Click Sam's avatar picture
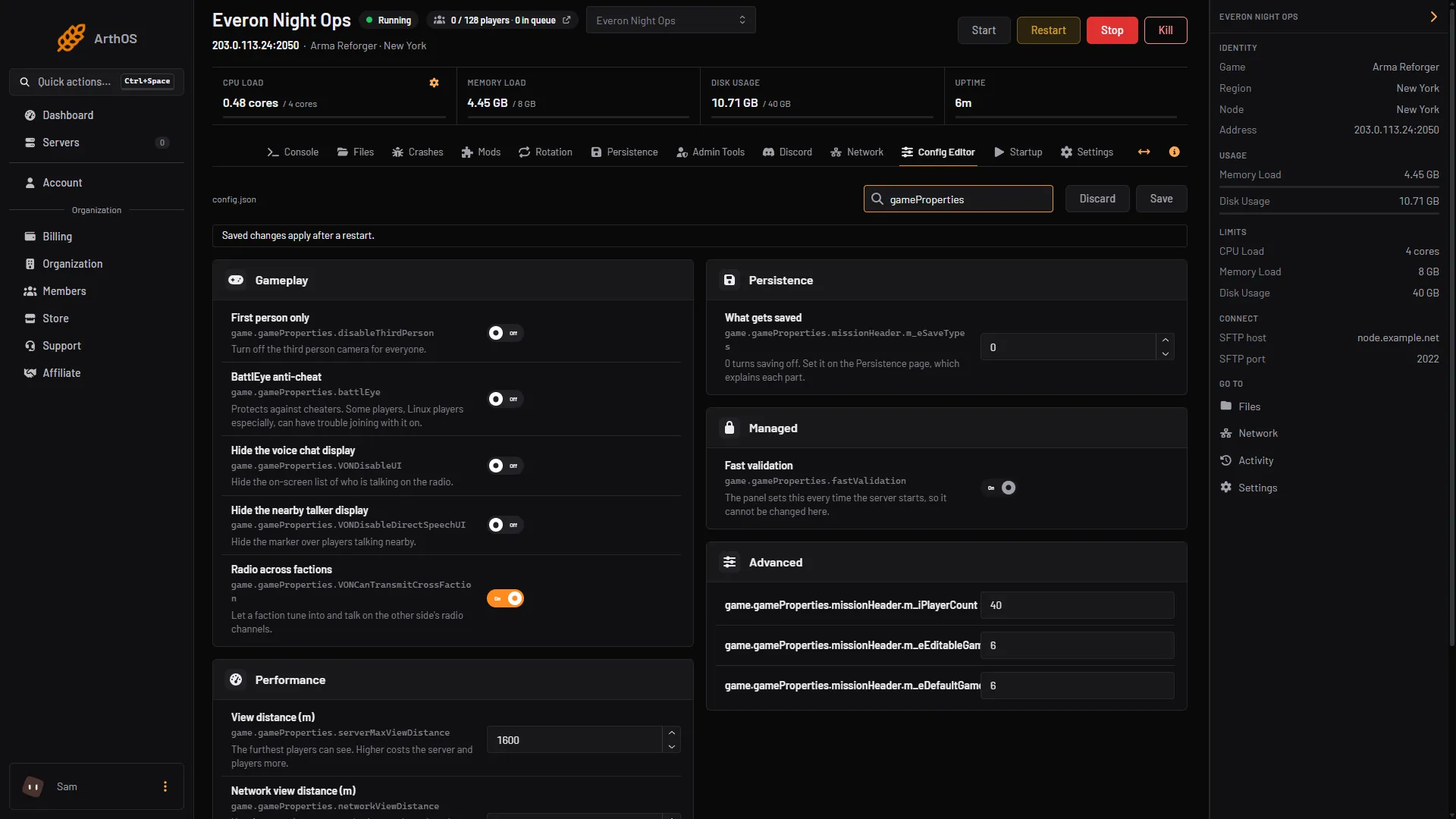This screenshot has width=1456, height=819. pos(33,786)
